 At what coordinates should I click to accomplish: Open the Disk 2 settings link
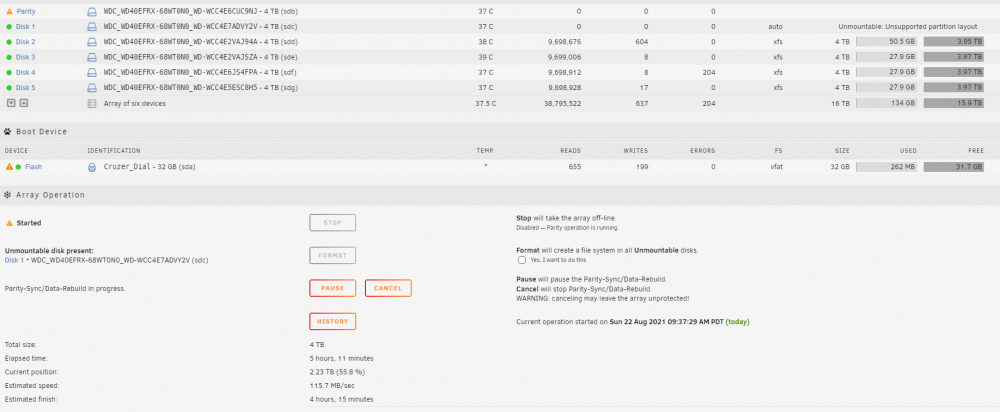click(x=26, y=42)
